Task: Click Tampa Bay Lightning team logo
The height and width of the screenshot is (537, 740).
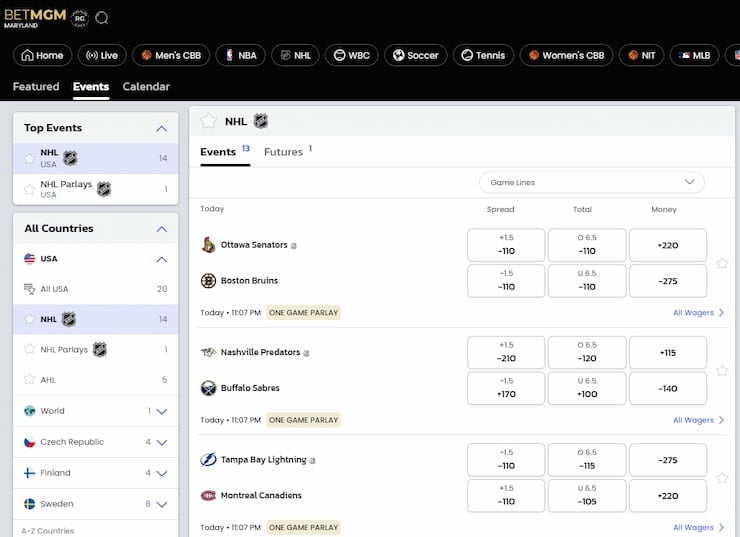Action: click(208, 460)
